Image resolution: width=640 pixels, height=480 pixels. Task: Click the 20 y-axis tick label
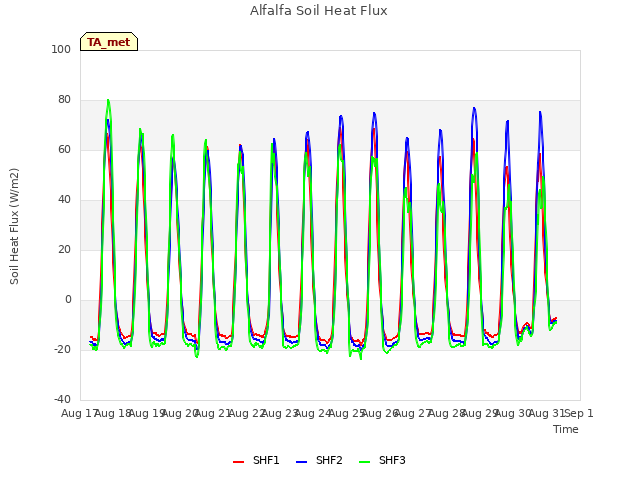tap(64, 250)
